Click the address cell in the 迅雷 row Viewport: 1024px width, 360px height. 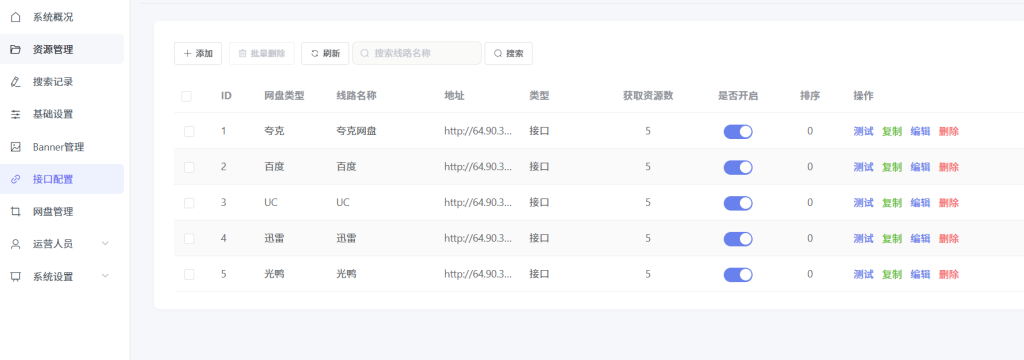tap(478, 239)
